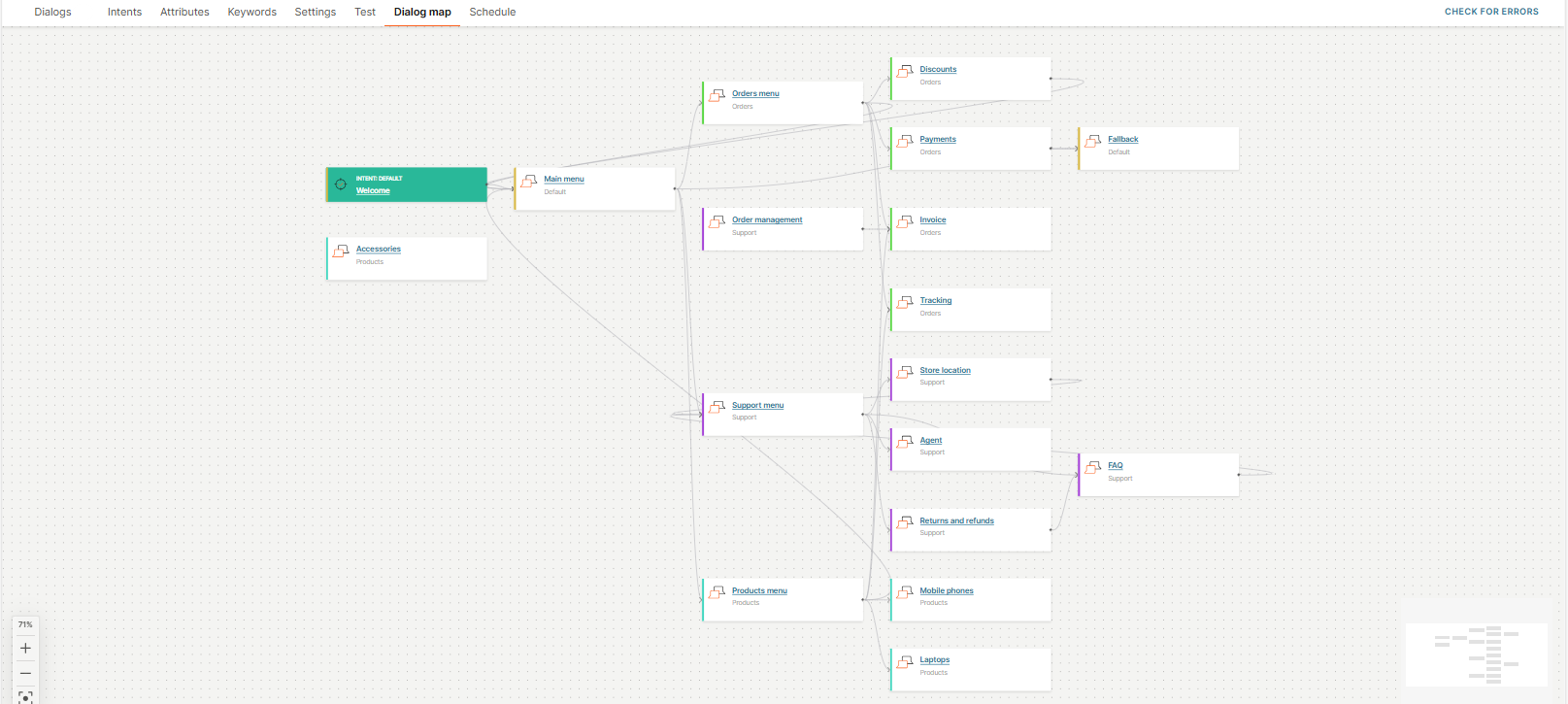Click the minimap overview thumbnail
This screenshot has height=704, width=1568.
1477,654
